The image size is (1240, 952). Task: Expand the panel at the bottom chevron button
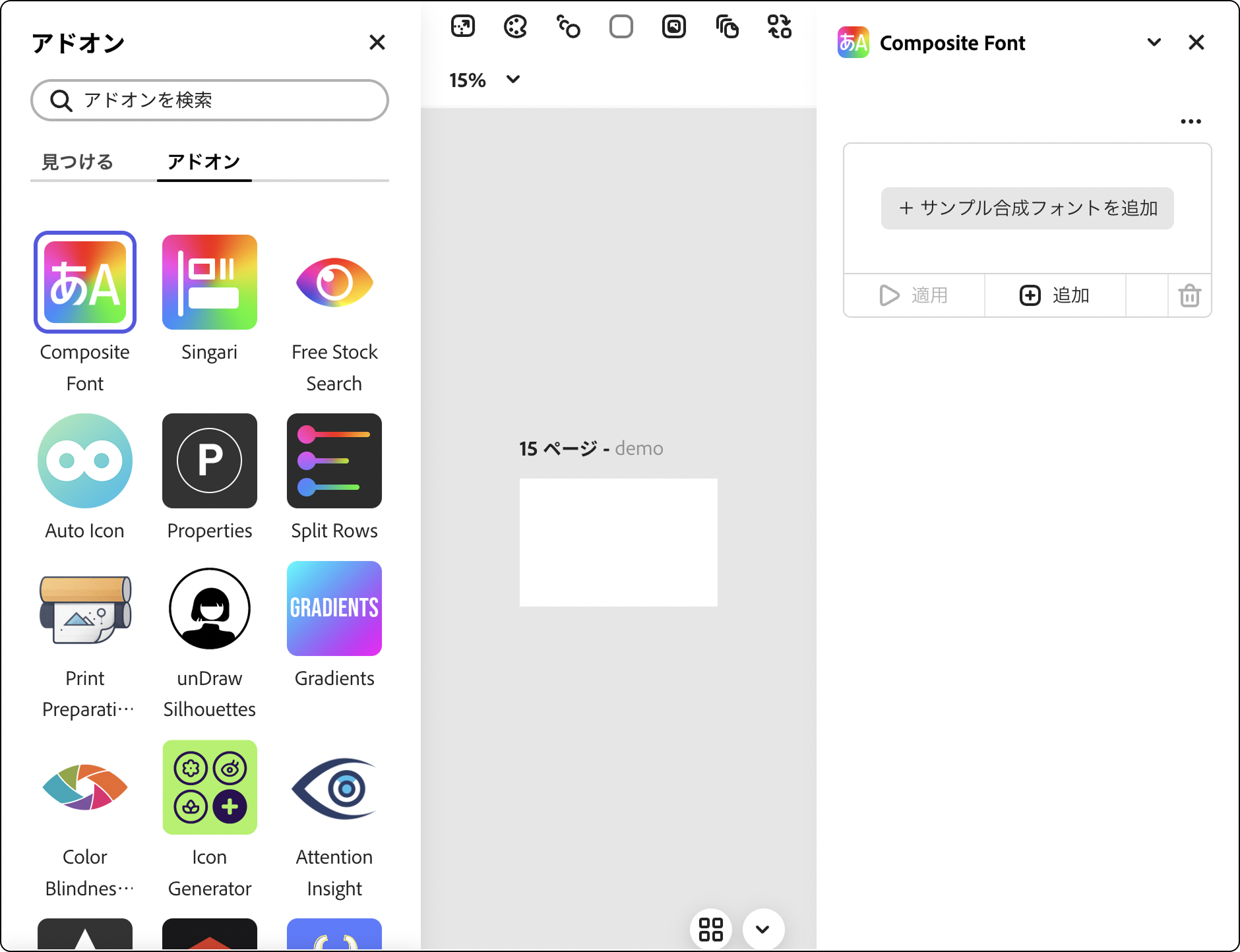pos(762,929)
